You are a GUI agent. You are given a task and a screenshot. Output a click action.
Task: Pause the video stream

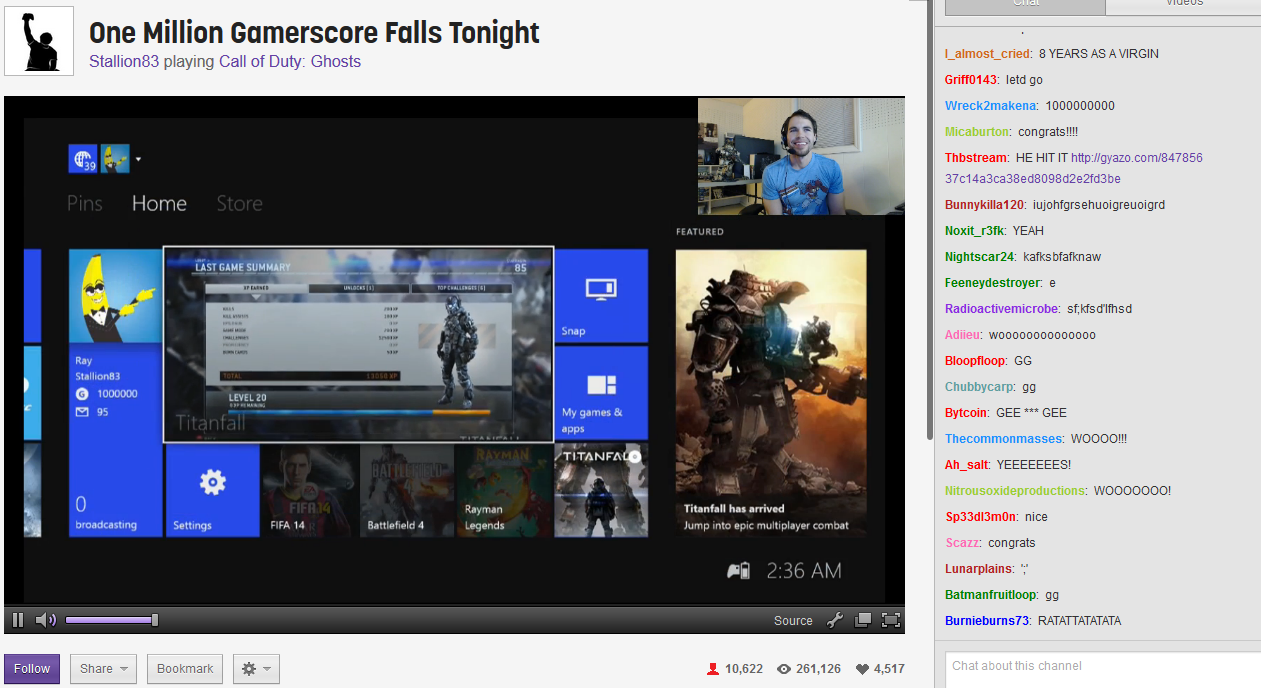pyautogui.click(x=18, y=620)
